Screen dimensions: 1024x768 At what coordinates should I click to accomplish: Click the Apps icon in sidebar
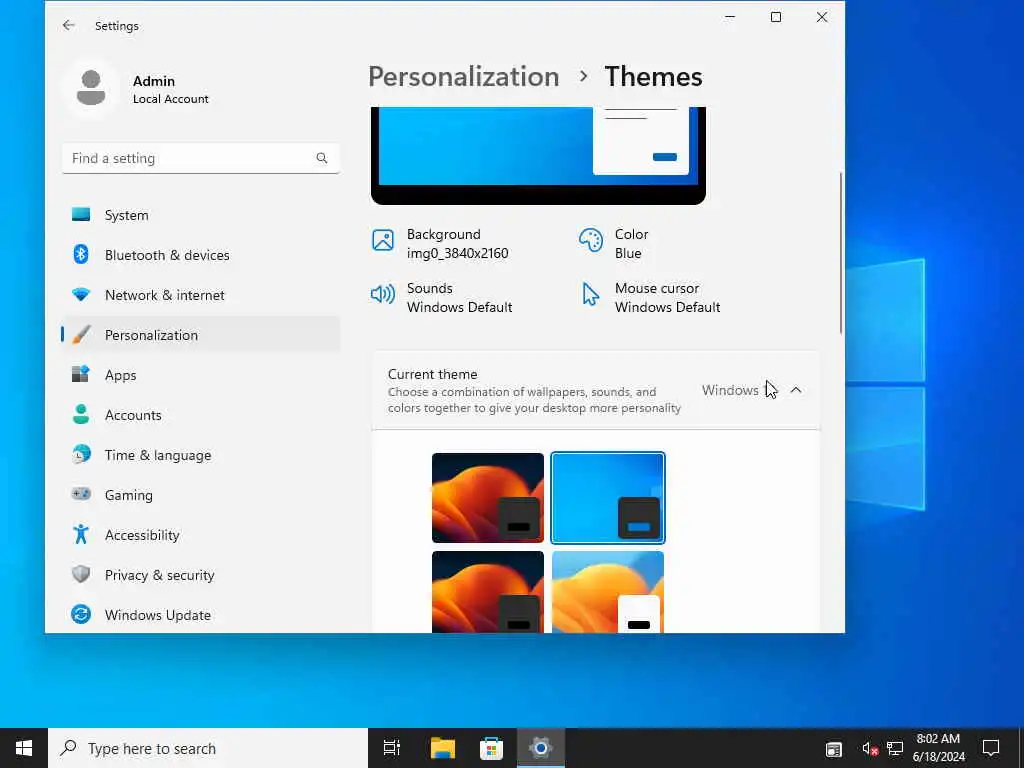click(81, 374)
